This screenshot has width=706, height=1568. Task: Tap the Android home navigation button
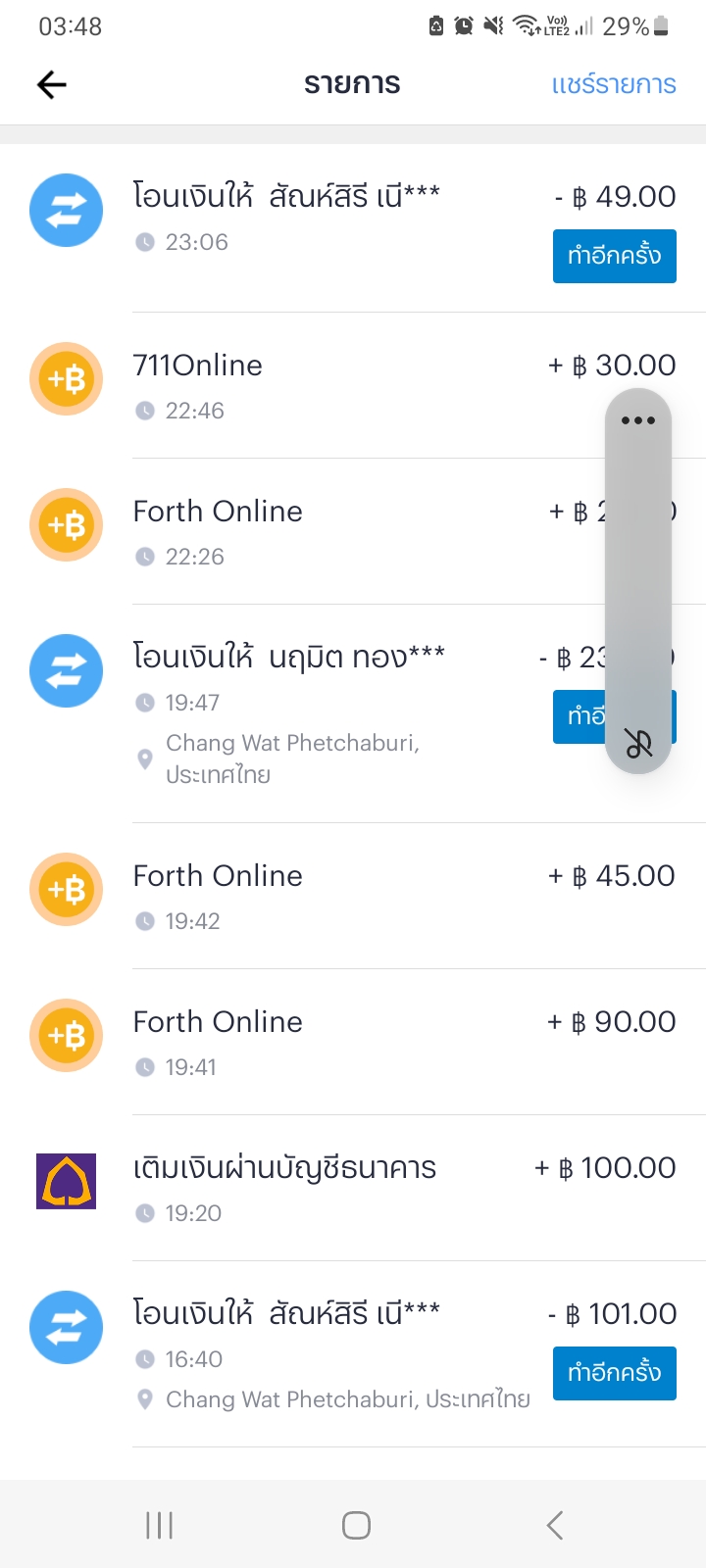coord(356,1525)
